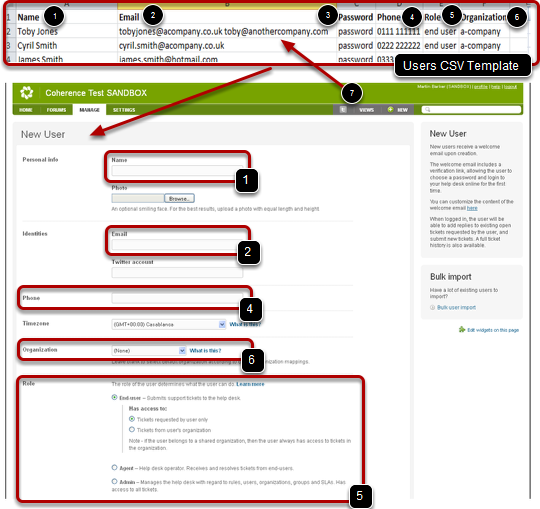Open the Bulk user import link

point(456,307)
